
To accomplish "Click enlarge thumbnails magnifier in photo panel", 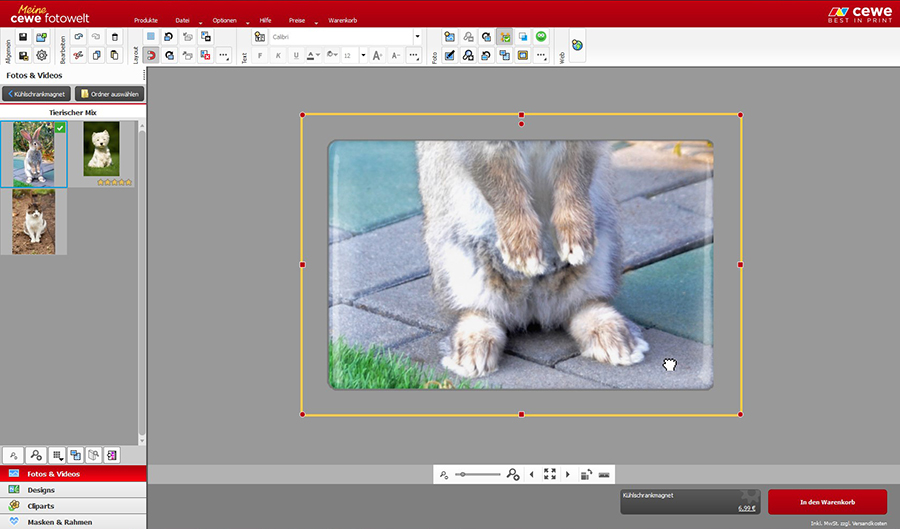I will (36, 454).
